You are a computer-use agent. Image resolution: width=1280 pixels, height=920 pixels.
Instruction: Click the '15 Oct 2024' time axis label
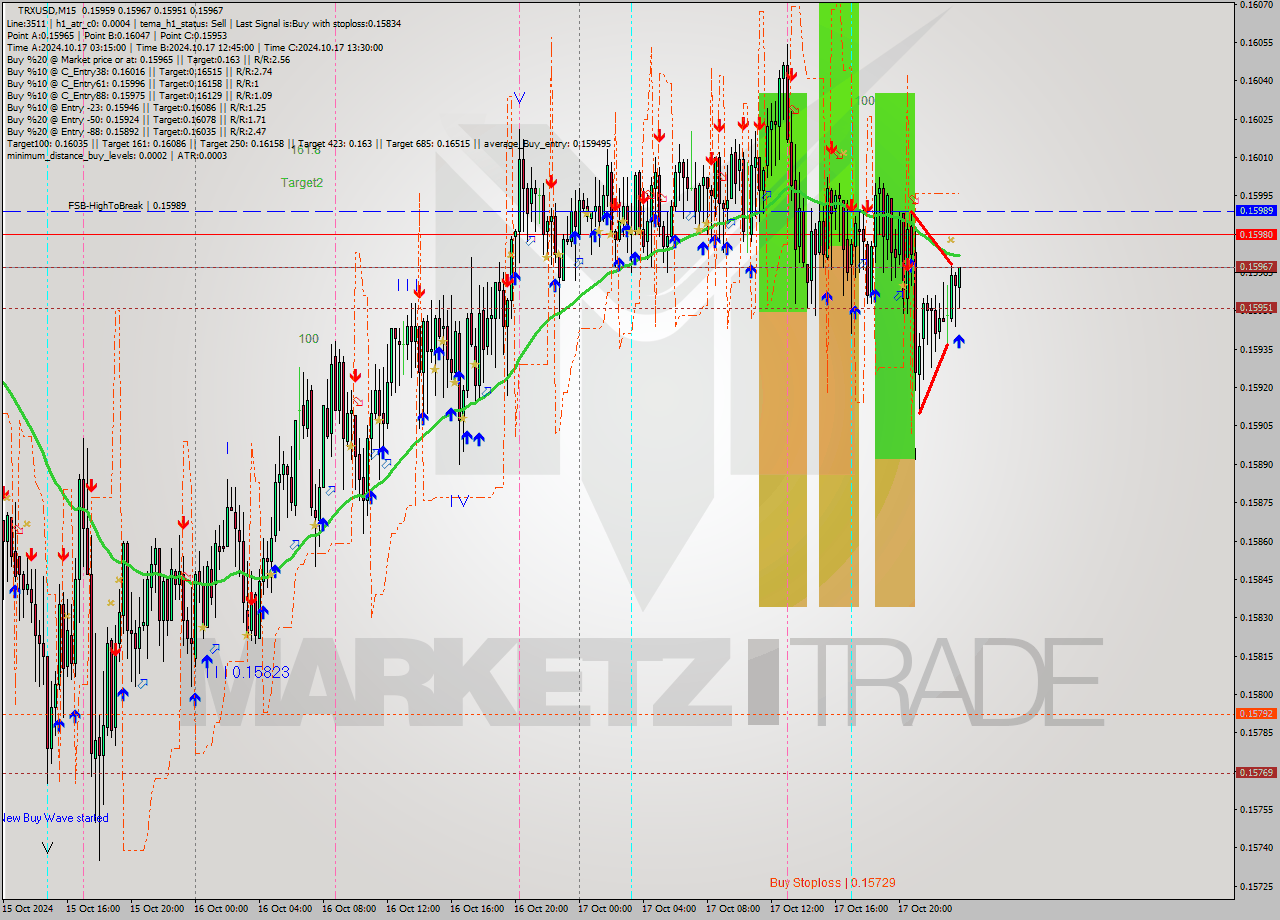[x=27, y=909]
